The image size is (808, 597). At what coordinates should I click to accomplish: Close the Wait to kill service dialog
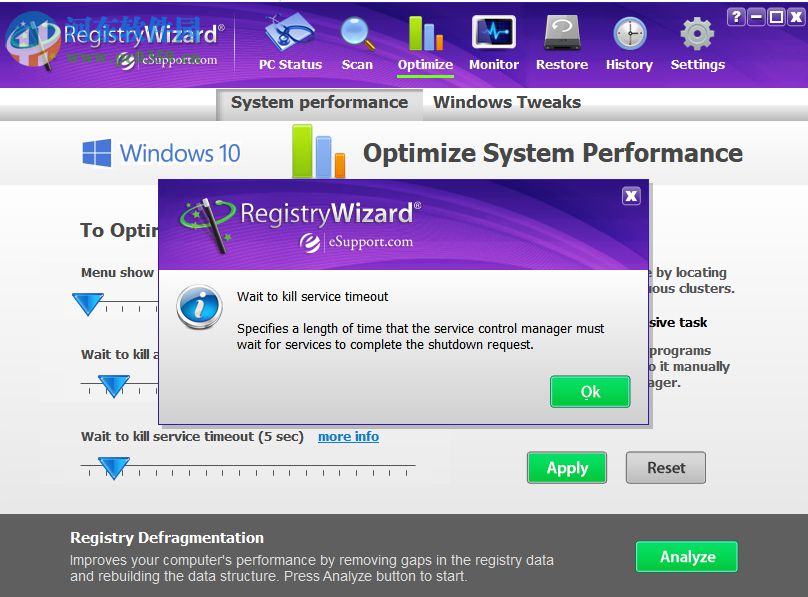point(631,196)
